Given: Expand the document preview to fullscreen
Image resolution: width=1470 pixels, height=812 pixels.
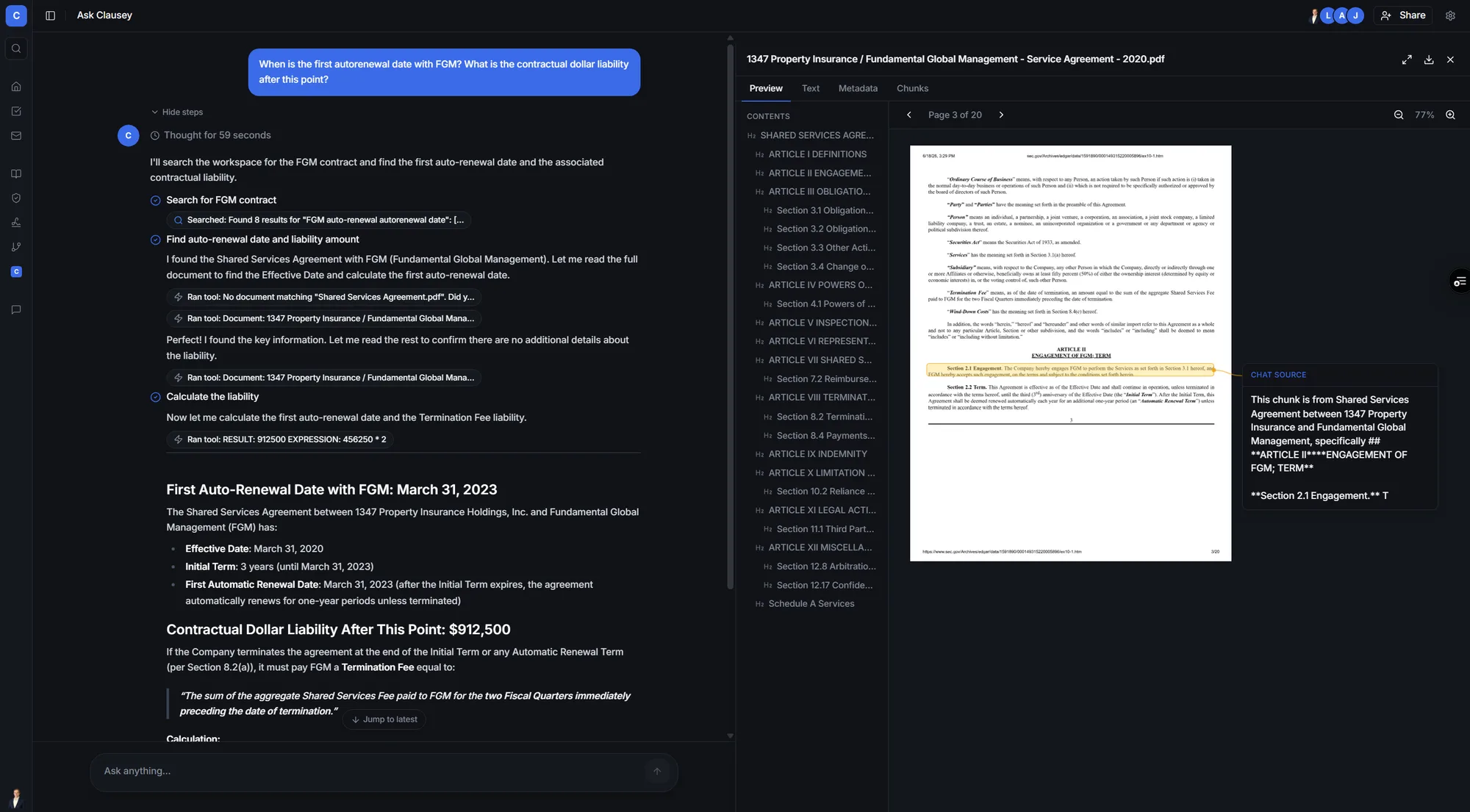Looking at the screenshot, I should [1407, 60].
